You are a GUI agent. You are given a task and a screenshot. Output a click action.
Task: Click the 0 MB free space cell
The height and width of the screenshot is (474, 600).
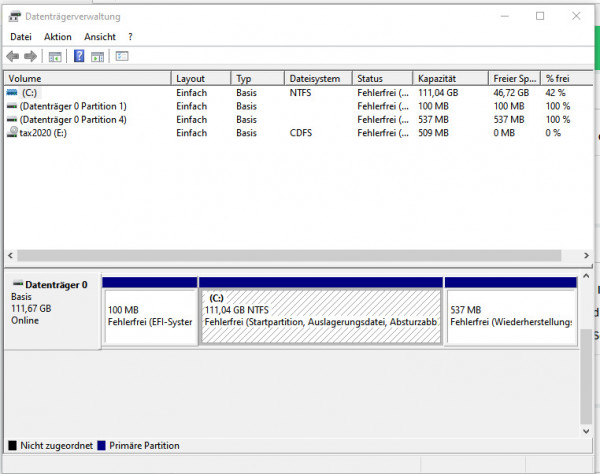pyautogui.click(x=504, y=133)
